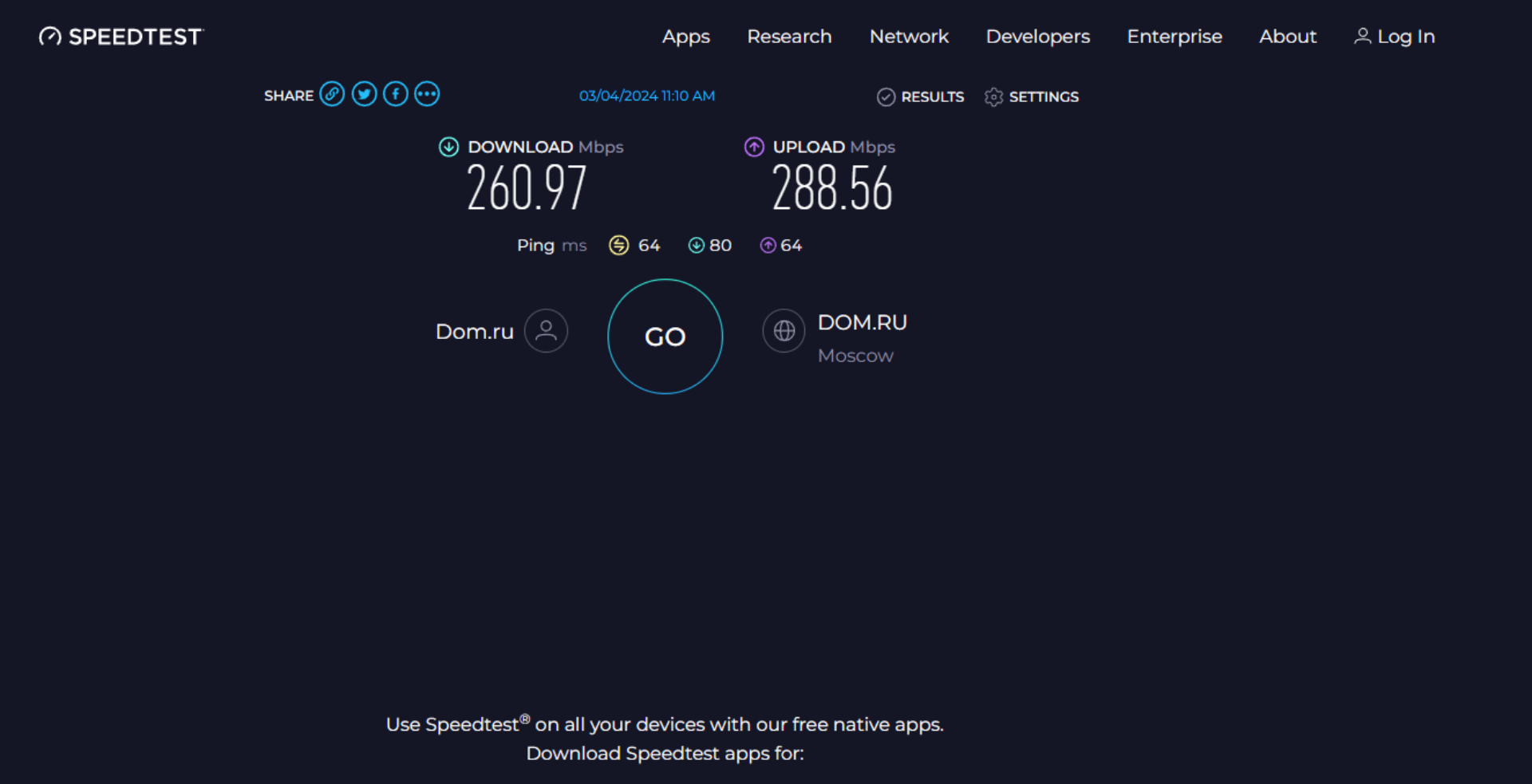Open the Research menu
The image size is (1532, 784).
[789, 37]
